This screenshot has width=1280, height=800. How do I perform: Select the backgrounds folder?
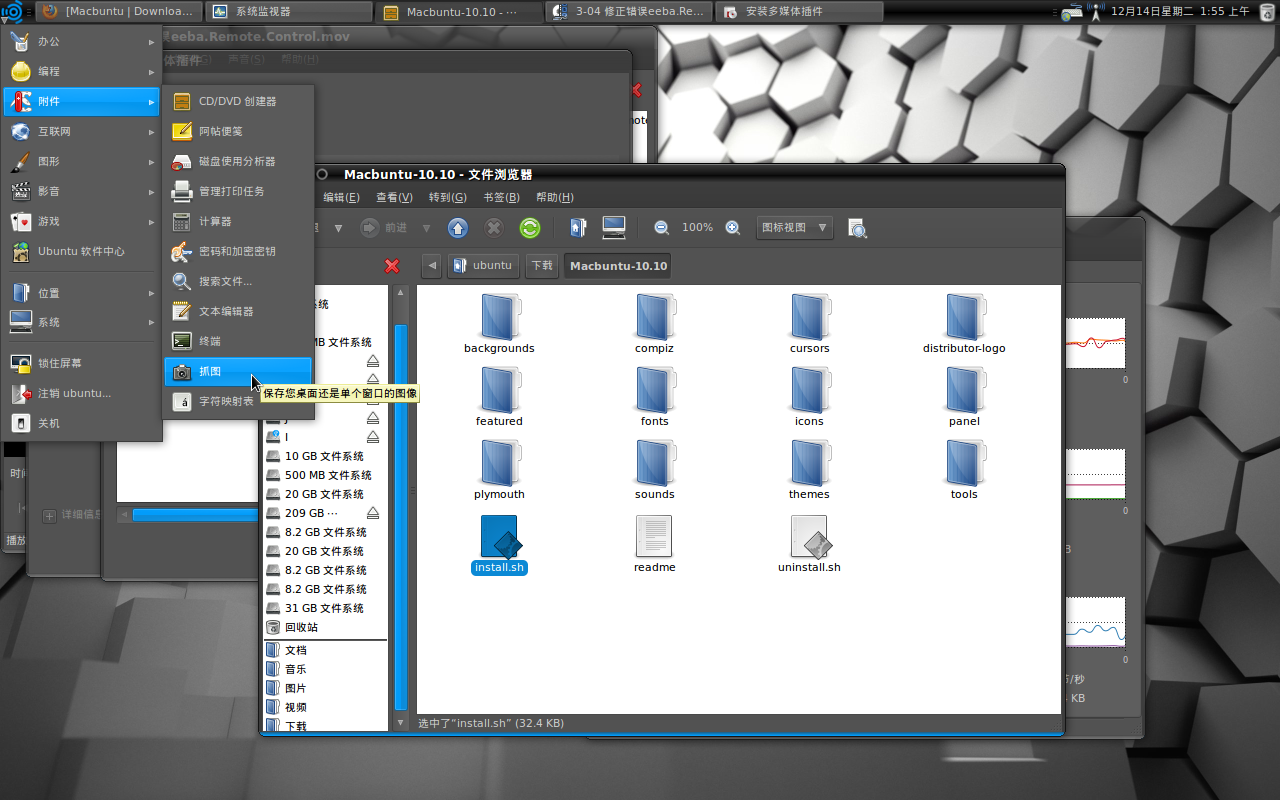point(499,324)
